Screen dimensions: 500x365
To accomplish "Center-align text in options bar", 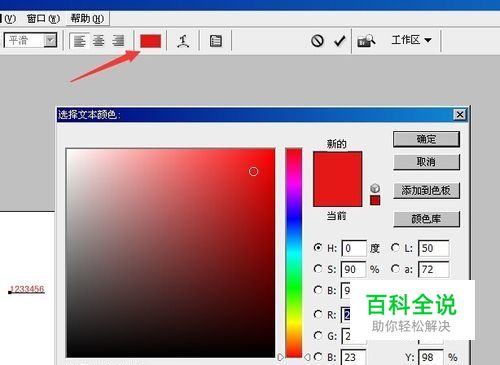I will [x=99, y=41].
